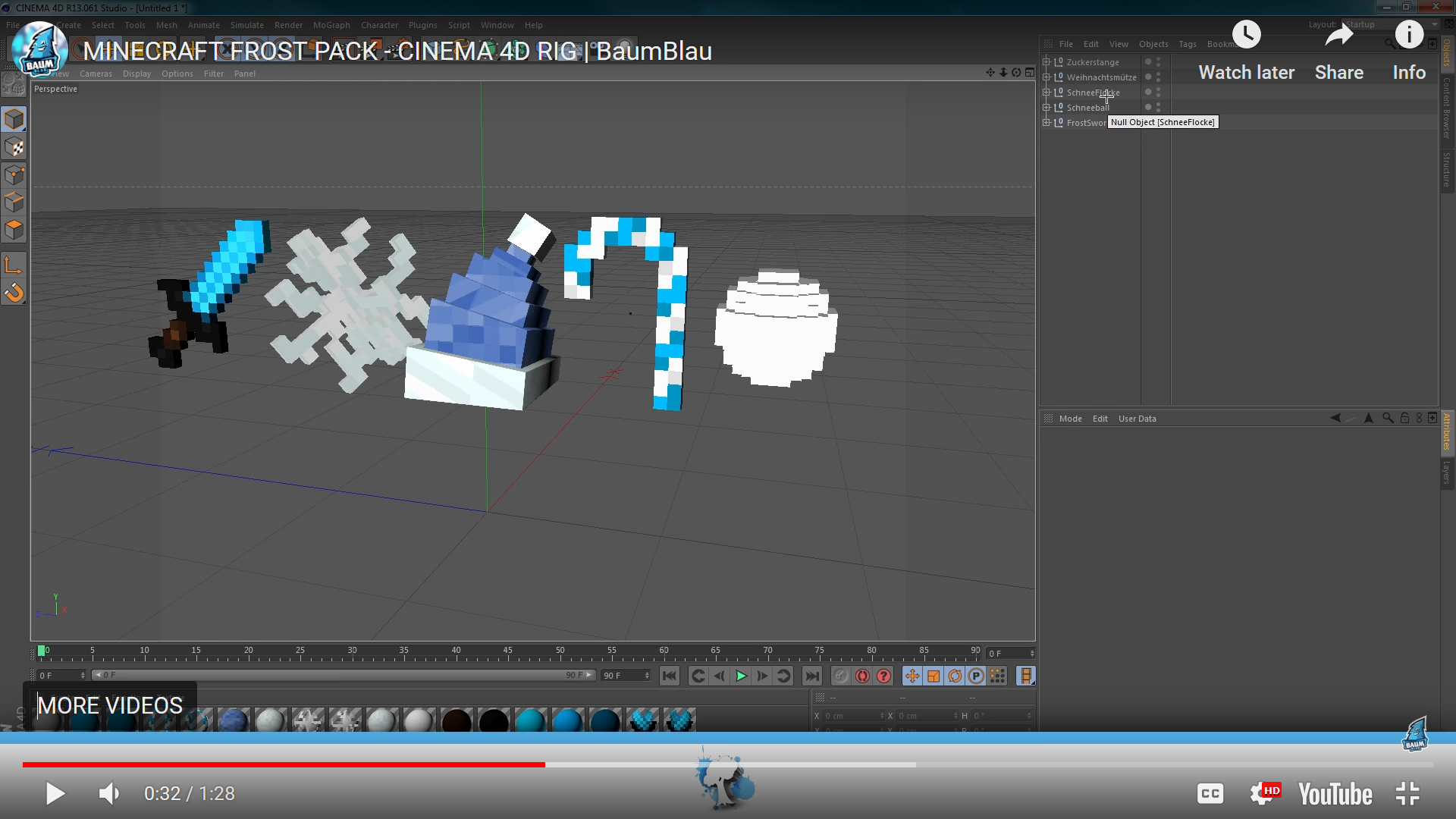This screenshot has height=819, width=1456.
Task: Open Object Manager Tags menu
Action: 1188,44
